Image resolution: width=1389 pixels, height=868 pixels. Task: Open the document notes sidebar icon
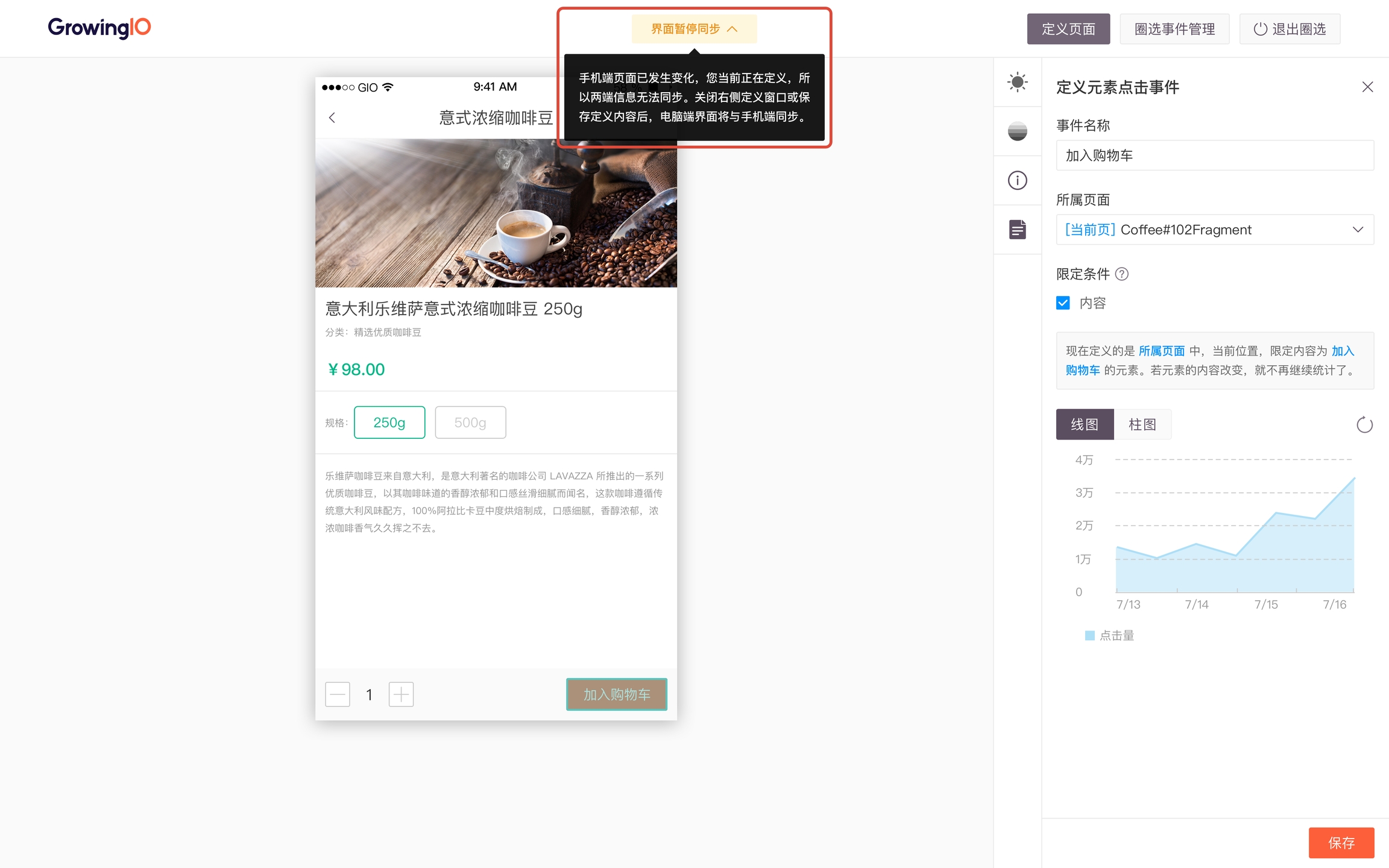click(1017, 230)
